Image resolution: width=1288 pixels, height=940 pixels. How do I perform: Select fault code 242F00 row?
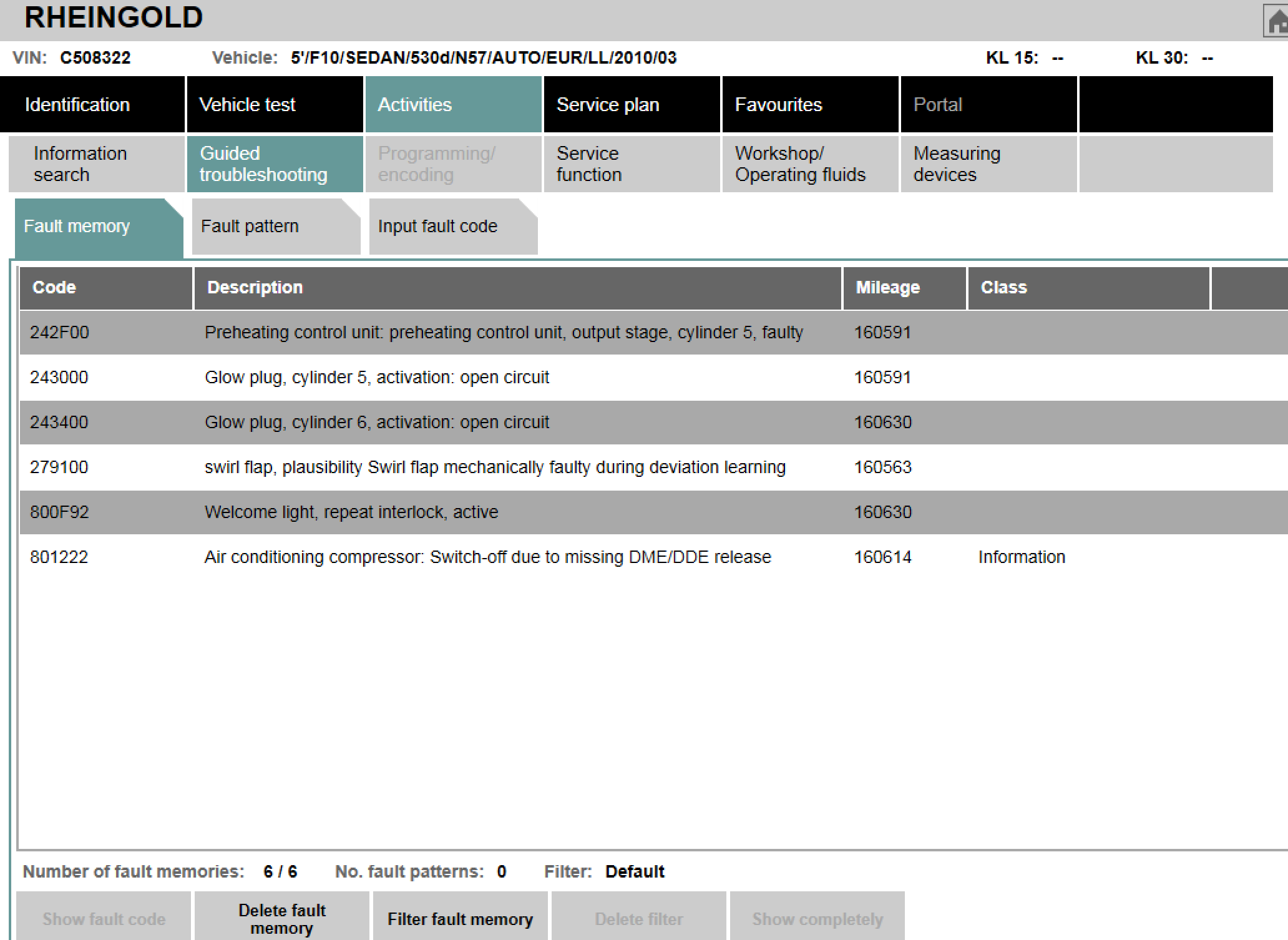click(x=653, y=332)
